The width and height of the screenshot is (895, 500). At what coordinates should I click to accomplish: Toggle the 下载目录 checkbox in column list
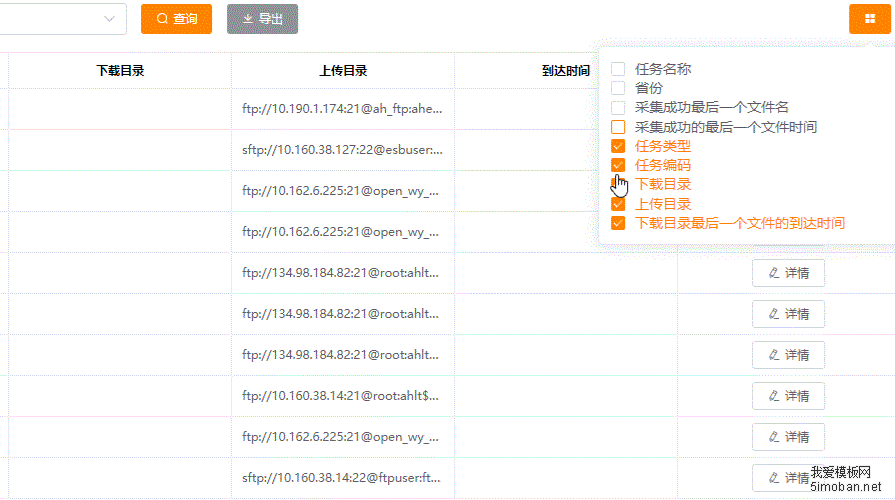tap(618, 184)
